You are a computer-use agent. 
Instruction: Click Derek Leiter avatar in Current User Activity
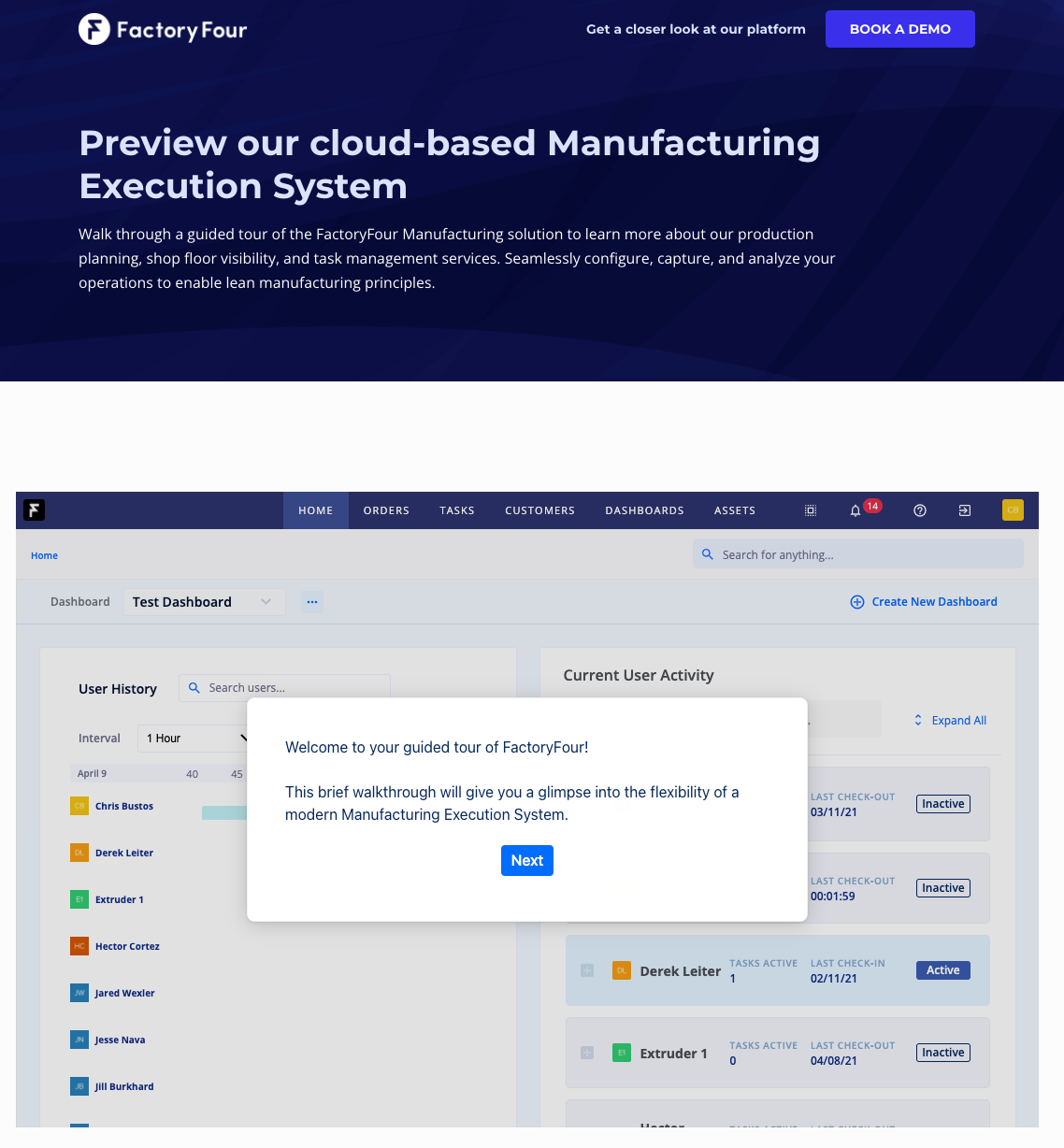click(x=622, y=970)
